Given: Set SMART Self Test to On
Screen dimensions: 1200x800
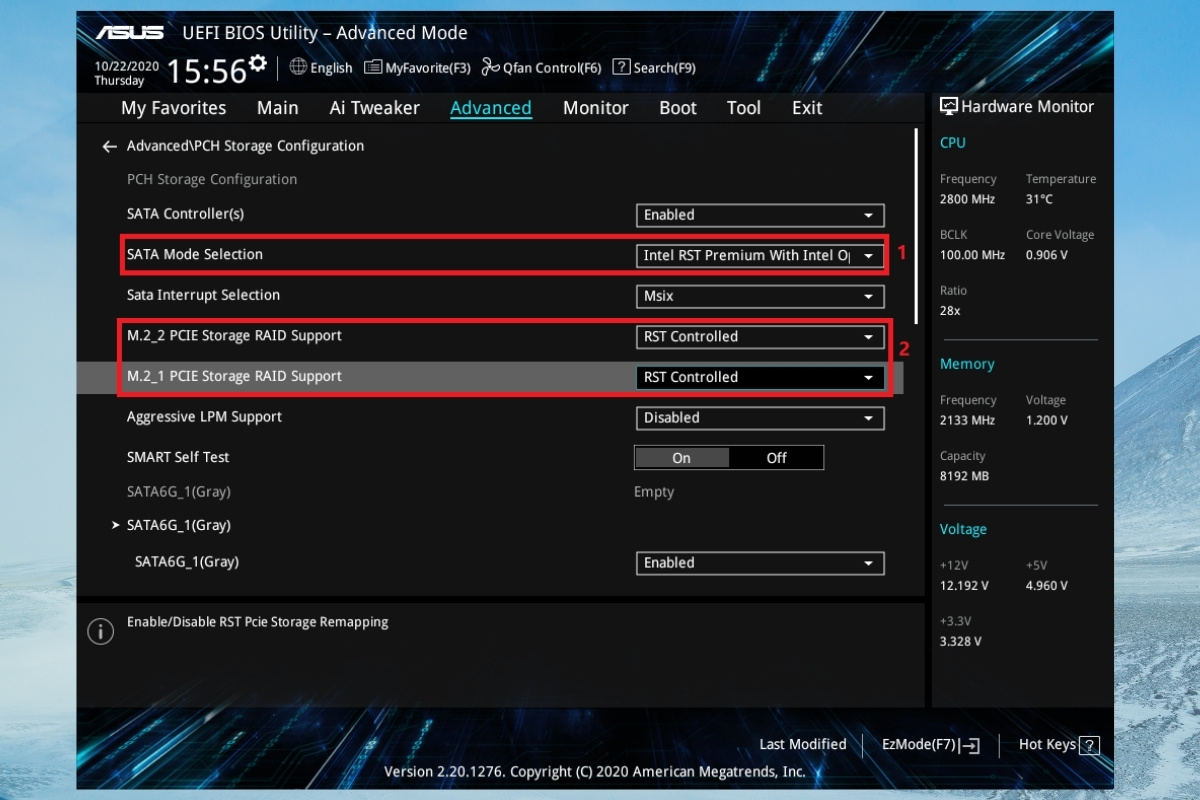Looking at the screenshot, I should click(681, 458).
